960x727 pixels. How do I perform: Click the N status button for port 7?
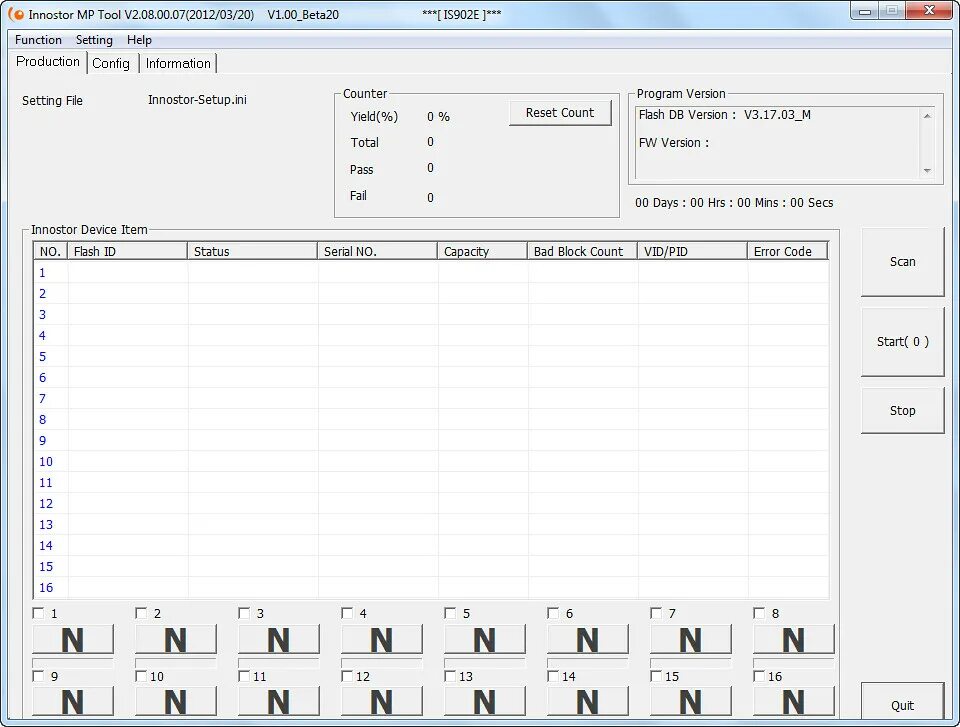point(691,640)
